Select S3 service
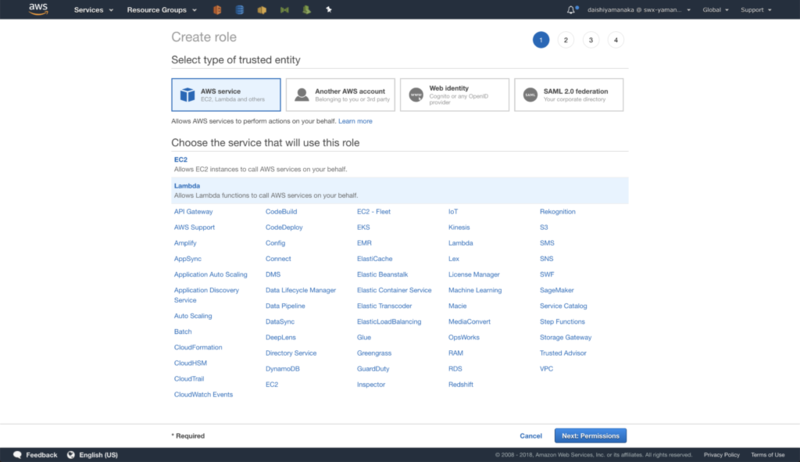 pyautogui.click(x=544, y=227)
